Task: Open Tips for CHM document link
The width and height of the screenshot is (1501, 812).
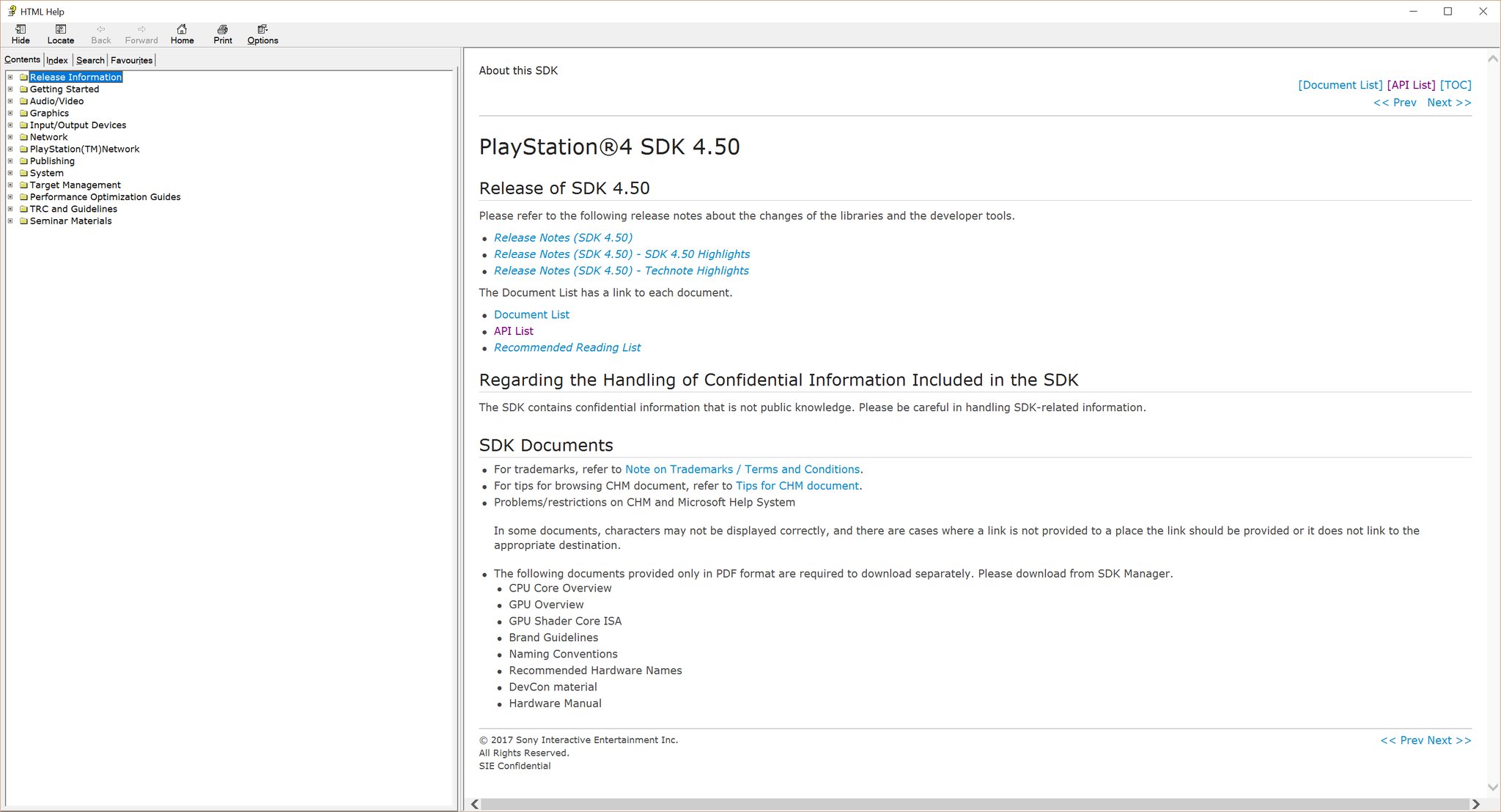Action: 797,486
